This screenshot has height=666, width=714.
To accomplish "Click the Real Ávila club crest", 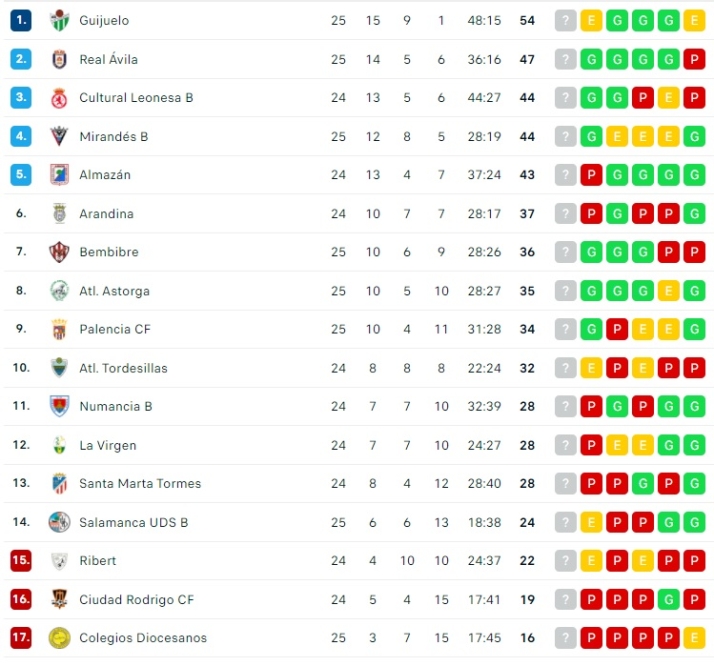I will 59,59.
